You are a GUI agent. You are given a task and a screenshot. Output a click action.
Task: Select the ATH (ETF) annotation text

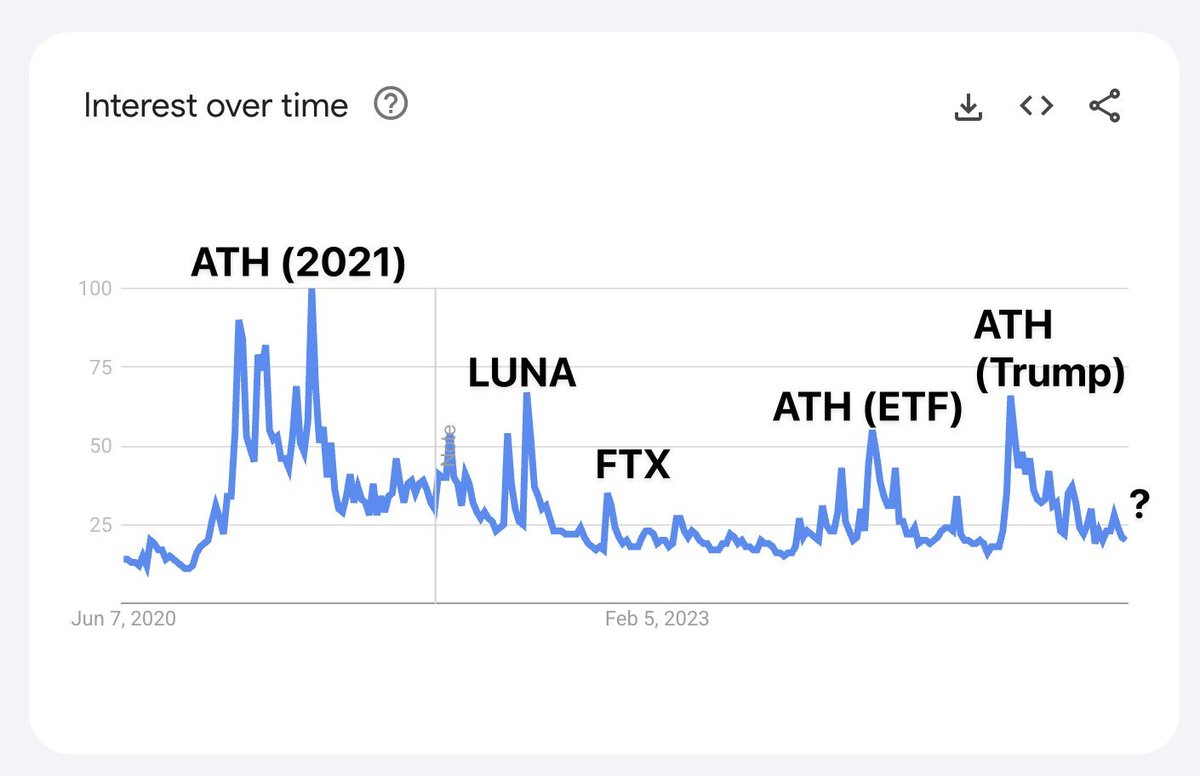coord(868,408)
